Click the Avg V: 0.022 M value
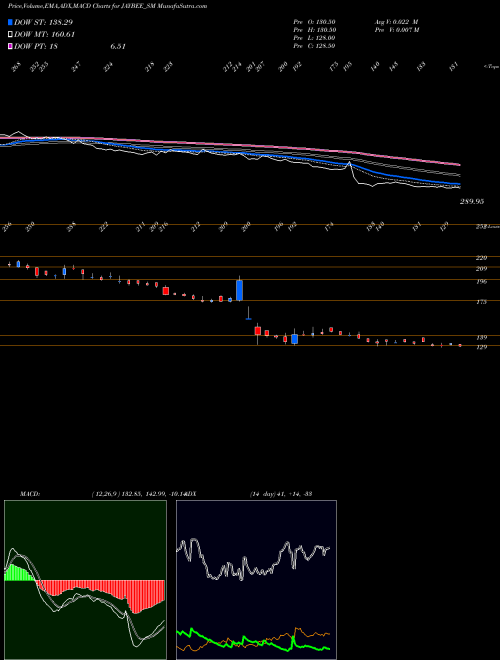This screenshot has height=660, width=500. point(396,21)
